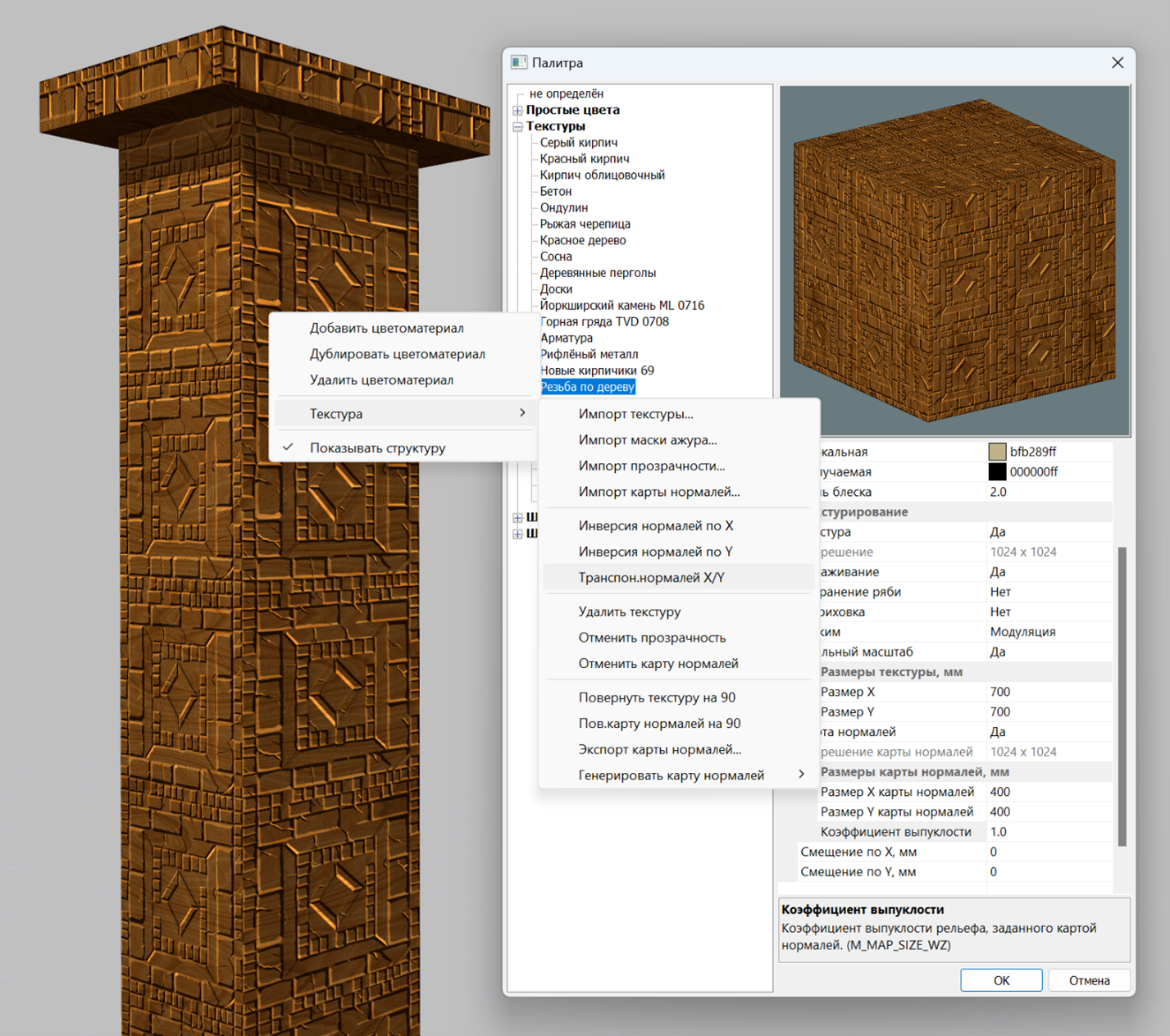Click the black 000000ff color swatch
The width and height of the screenshot is (1170, 1036).
[997, 472]
